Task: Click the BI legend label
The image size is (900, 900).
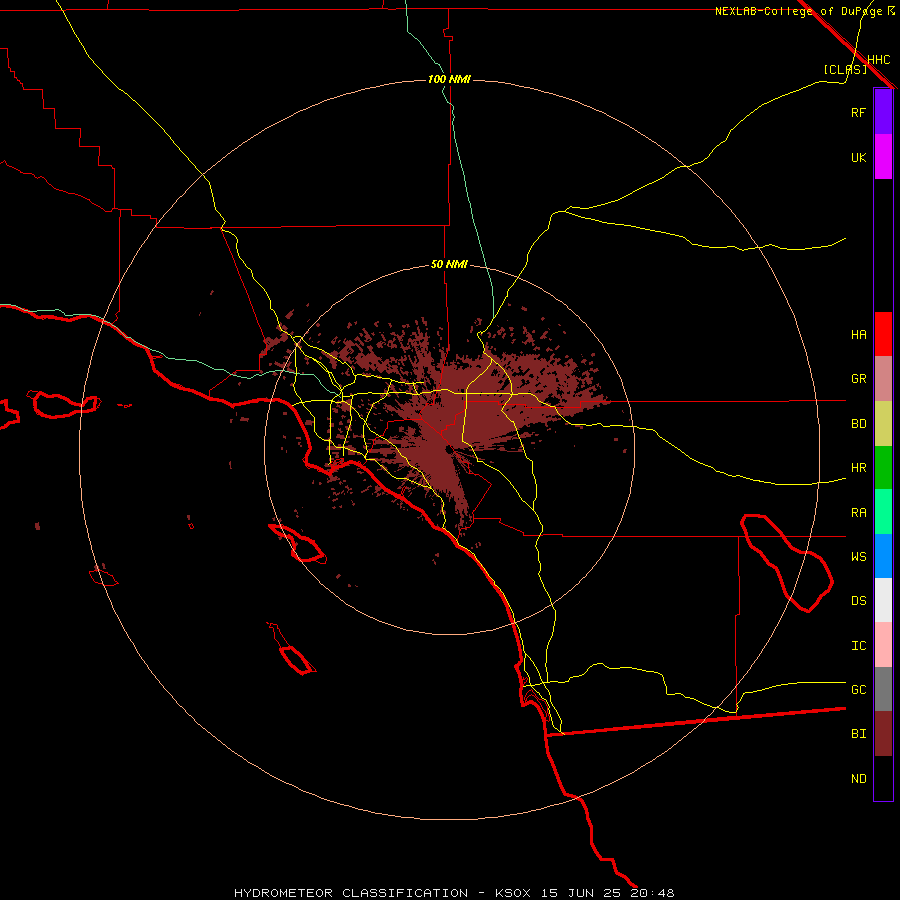Action: pos(858,734)
